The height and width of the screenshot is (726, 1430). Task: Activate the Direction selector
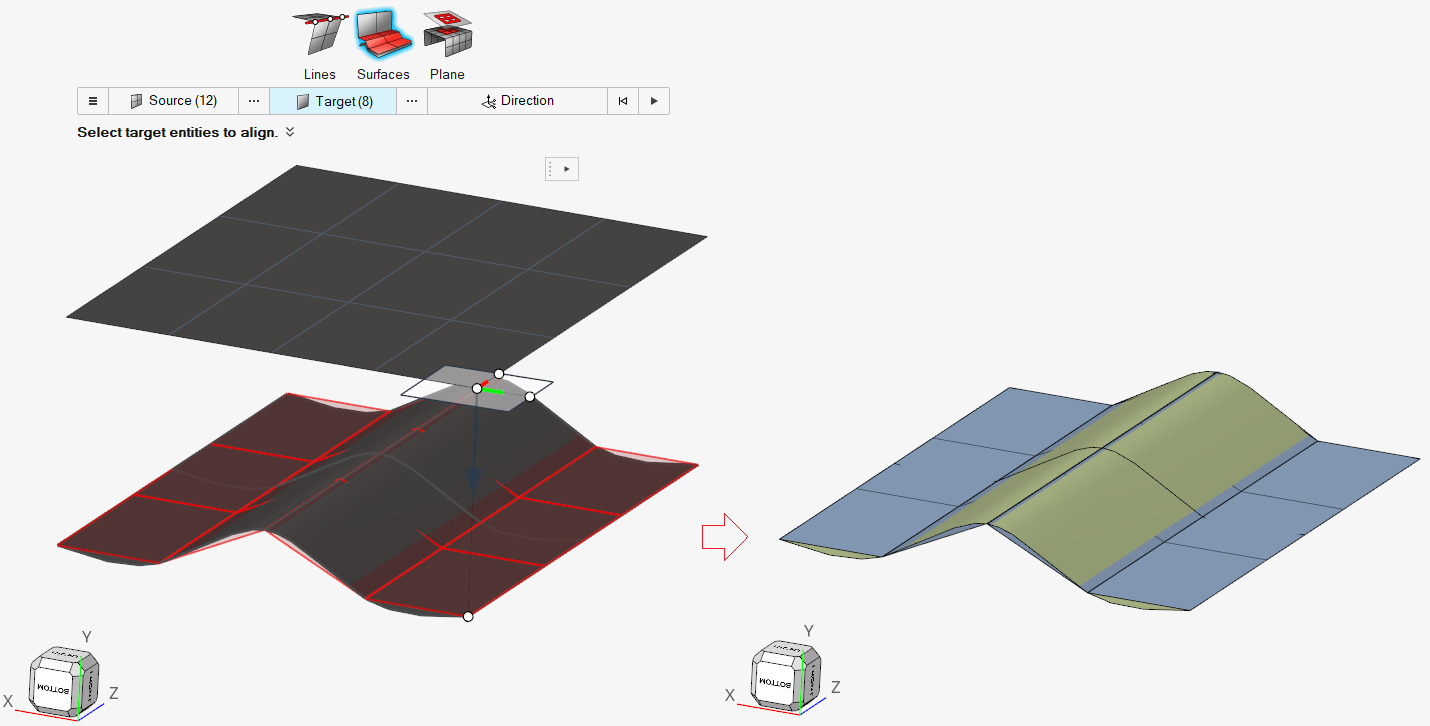[x=517, y=101]
